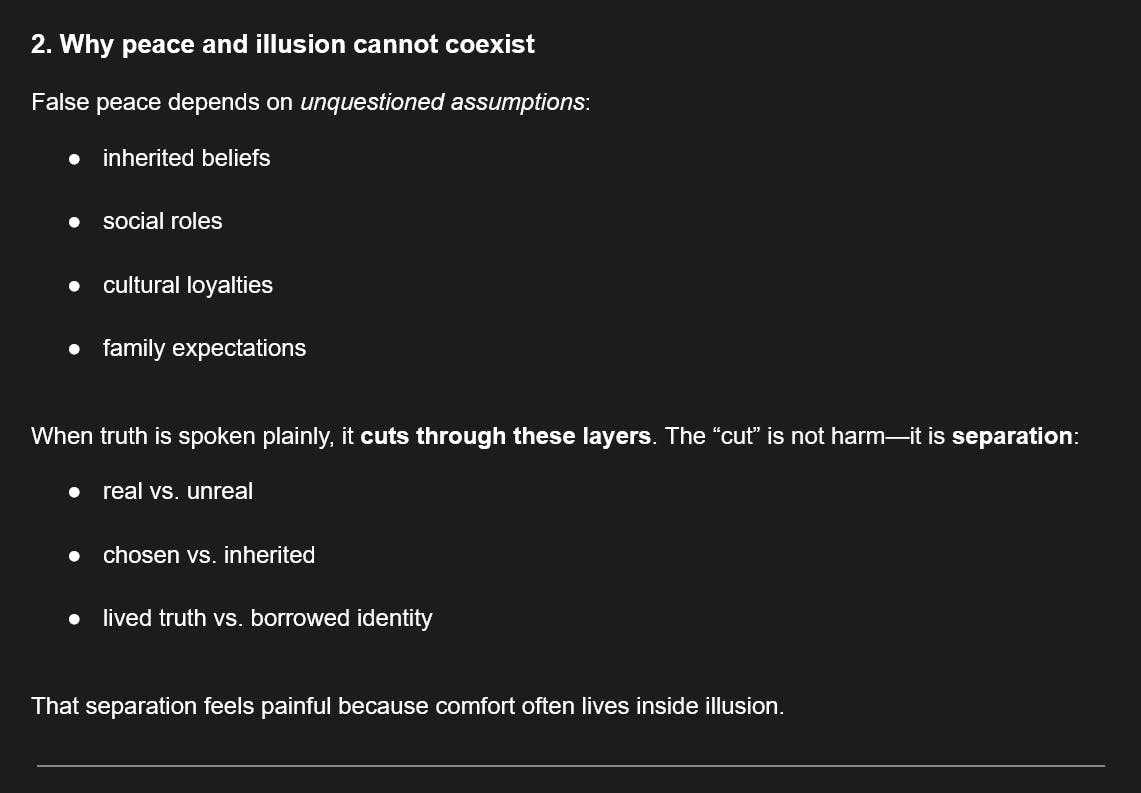Click the bullet dot beside "real vs. unreal"

(74, 492)
